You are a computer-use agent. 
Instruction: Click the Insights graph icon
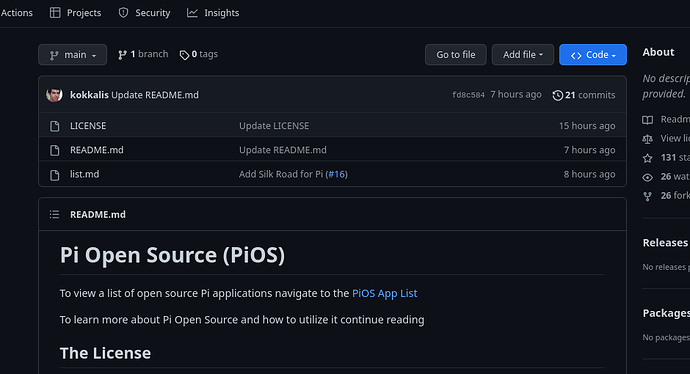point(192,13)
